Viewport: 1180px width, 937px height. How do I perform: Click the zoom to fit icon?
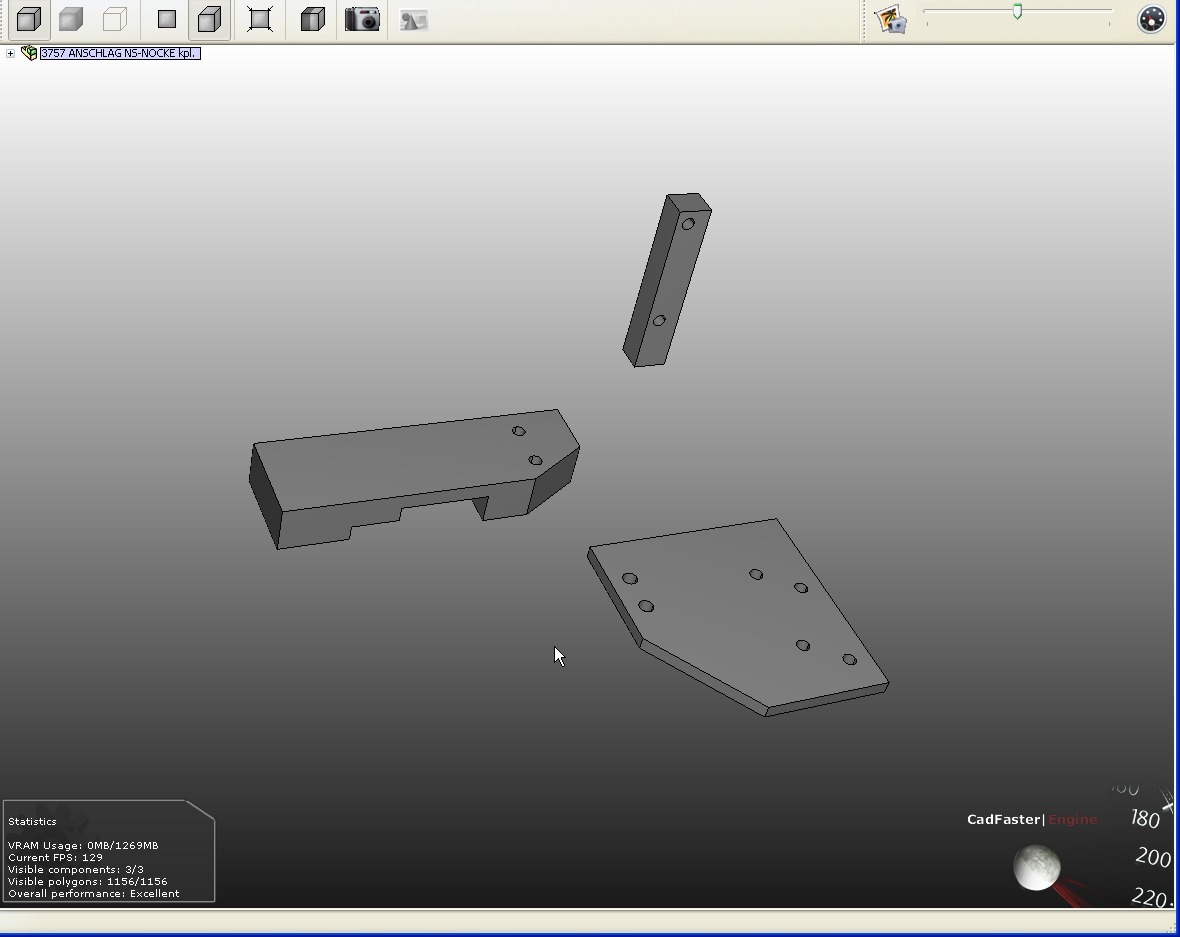(x=260, y=20)
